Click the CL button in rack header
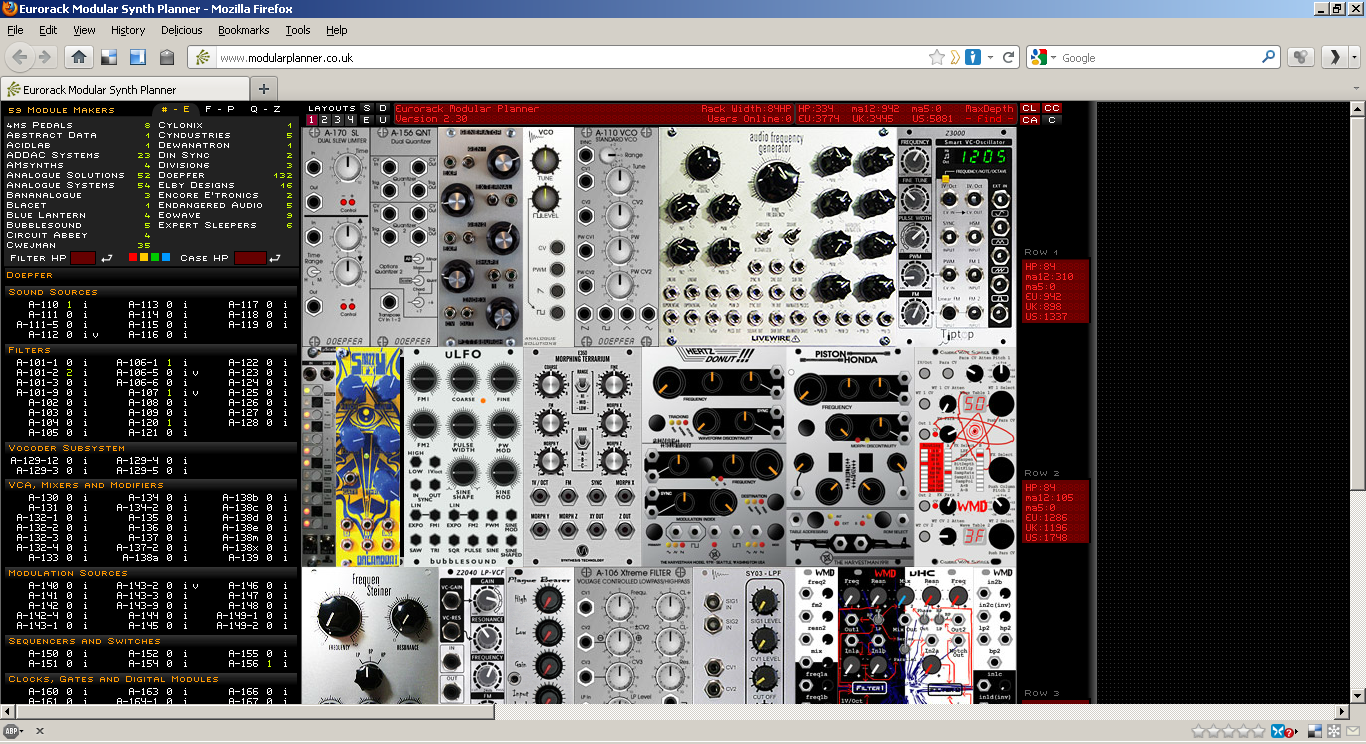 pos(1030,108)
